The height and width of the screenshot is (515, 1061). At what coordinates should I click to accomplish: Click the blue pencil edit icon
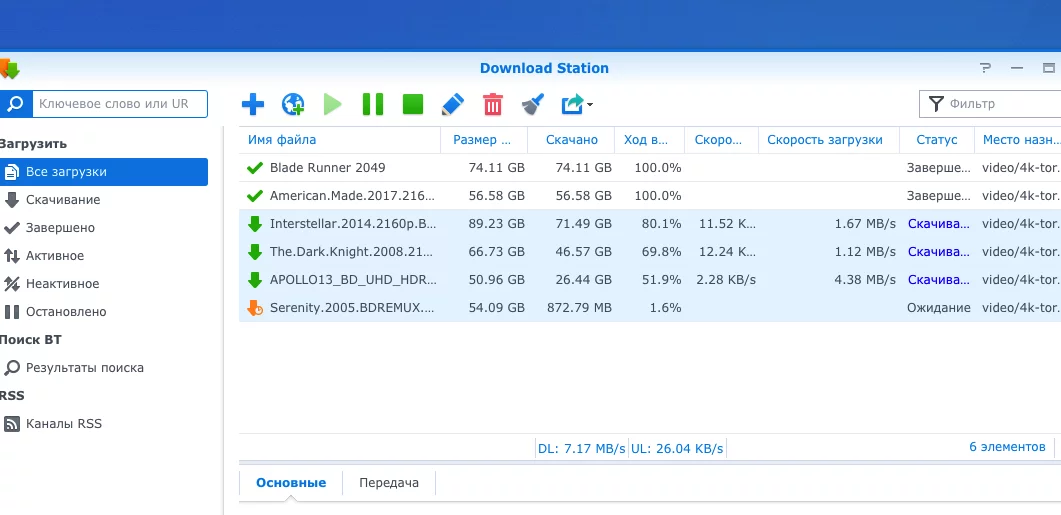click(x=453, y=104)
